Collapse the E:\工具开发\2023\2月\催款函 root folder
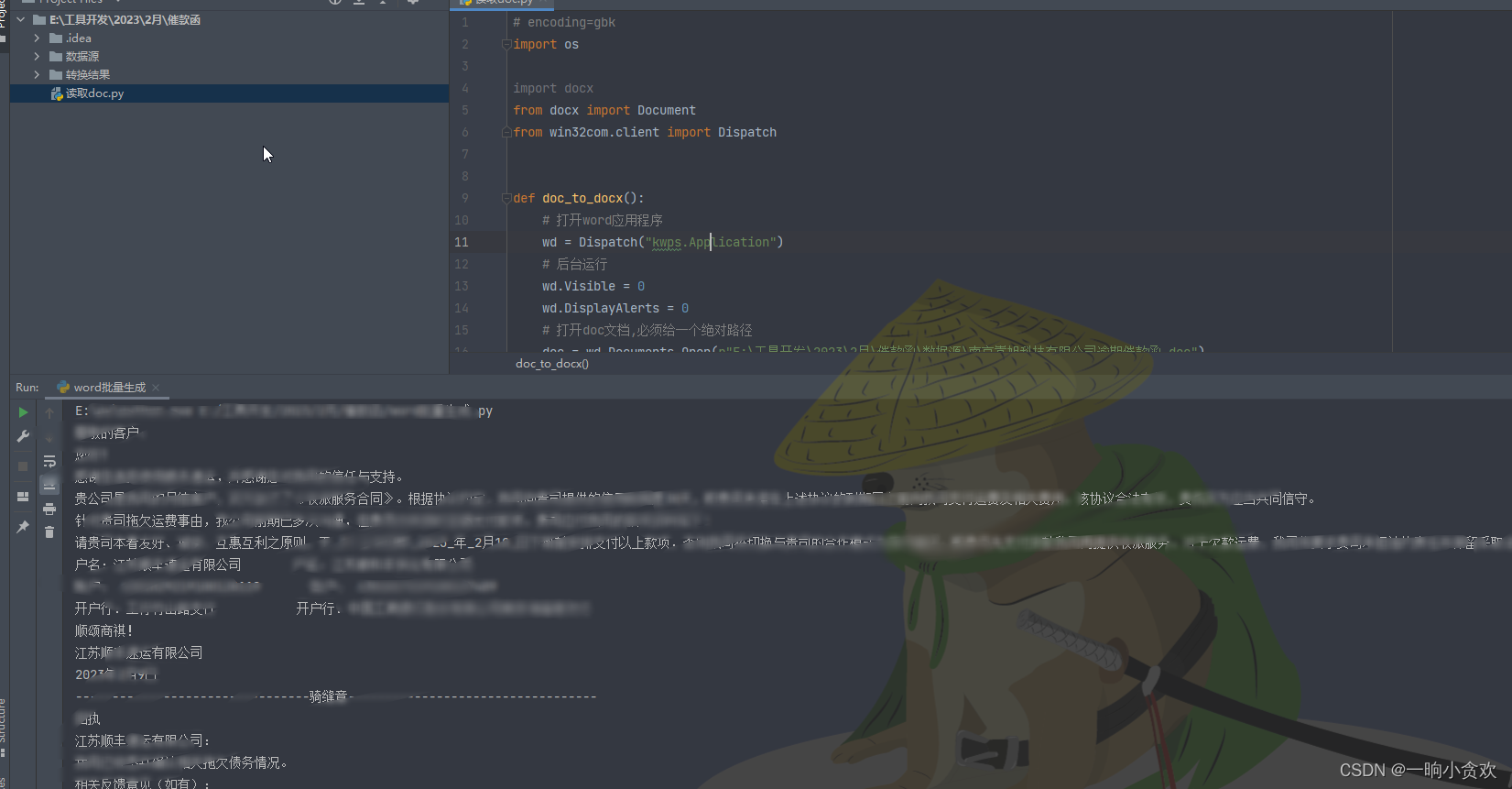Viewport: 1512px width, 789px height. point(21,19)
